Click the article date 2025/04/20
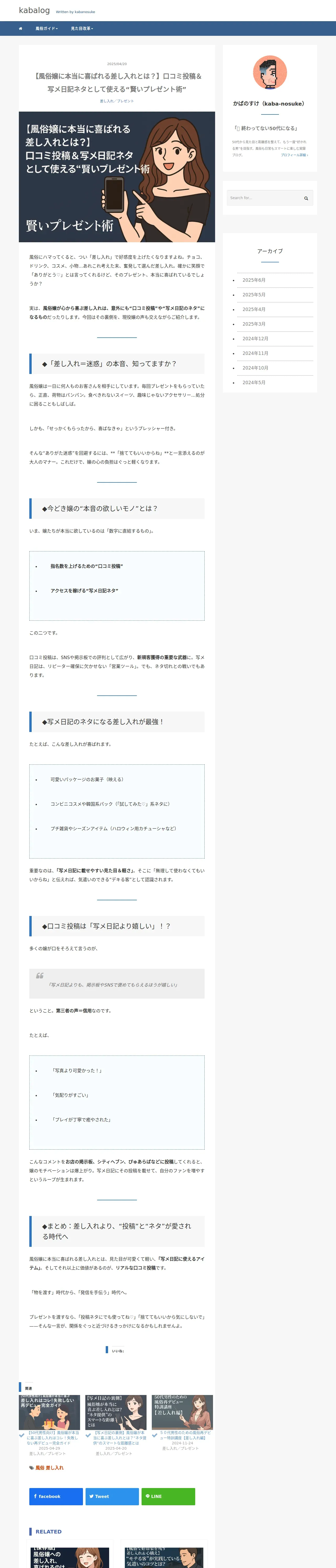336x1568 pixels. pyautogui.click(x=117, y=64)
